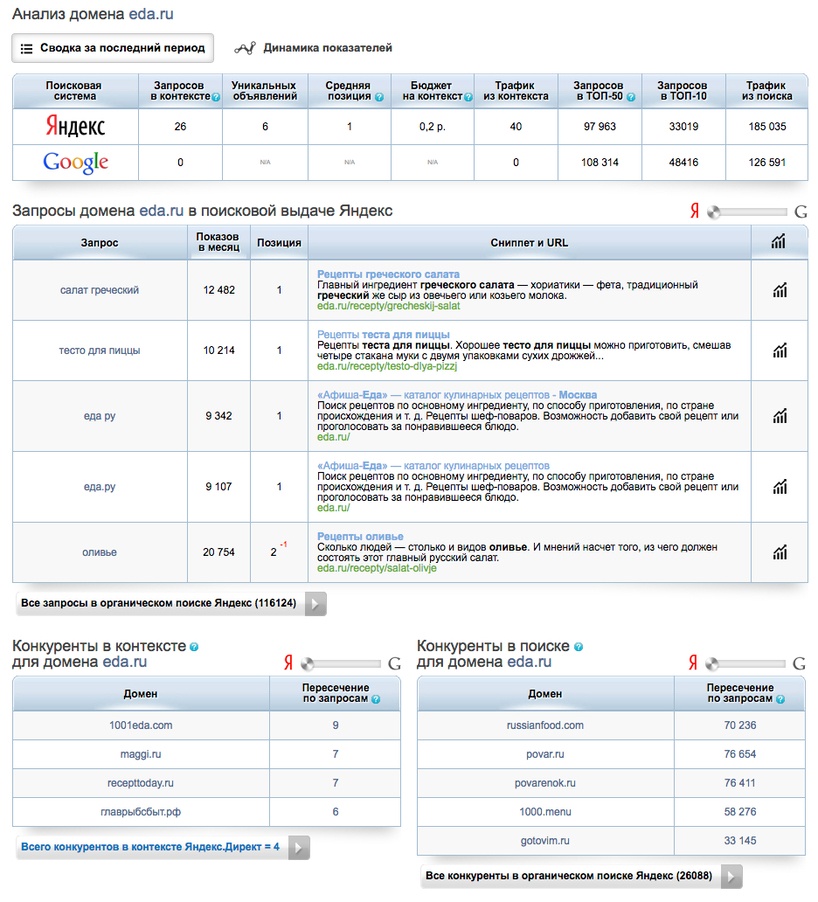The image size is (818, 902).
Task: Open Рецепты греческого салата snippet link
Action: tap(388, 274)
